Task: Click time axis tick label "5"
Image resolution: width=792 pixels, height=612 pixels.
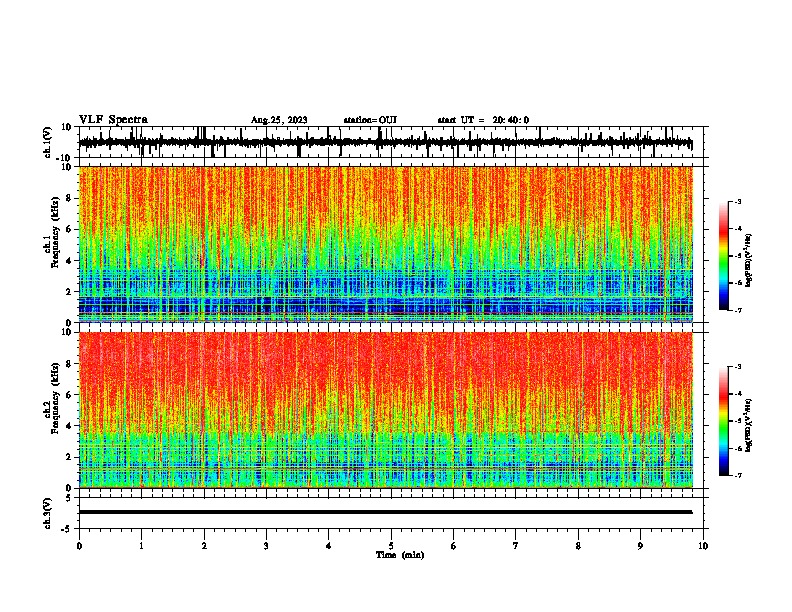Action: point(391,546)
